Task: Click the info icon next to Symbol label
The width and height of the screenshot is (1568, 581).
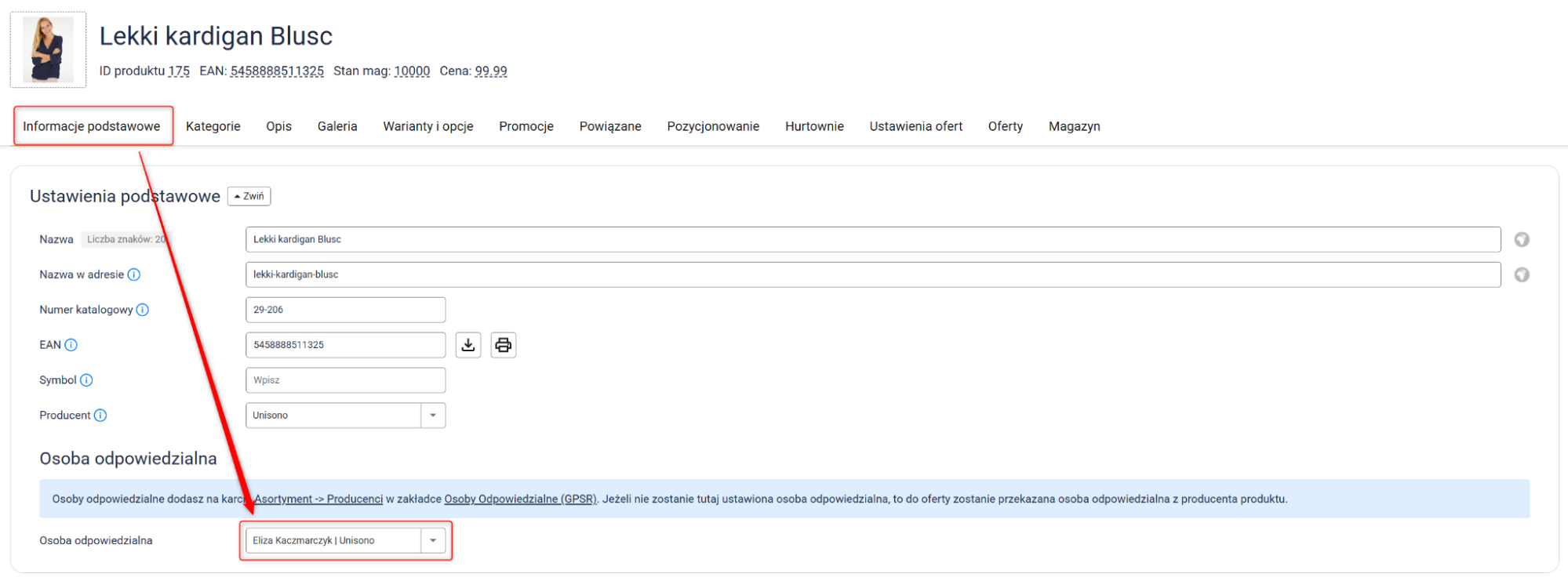Action: pos(86,380)
